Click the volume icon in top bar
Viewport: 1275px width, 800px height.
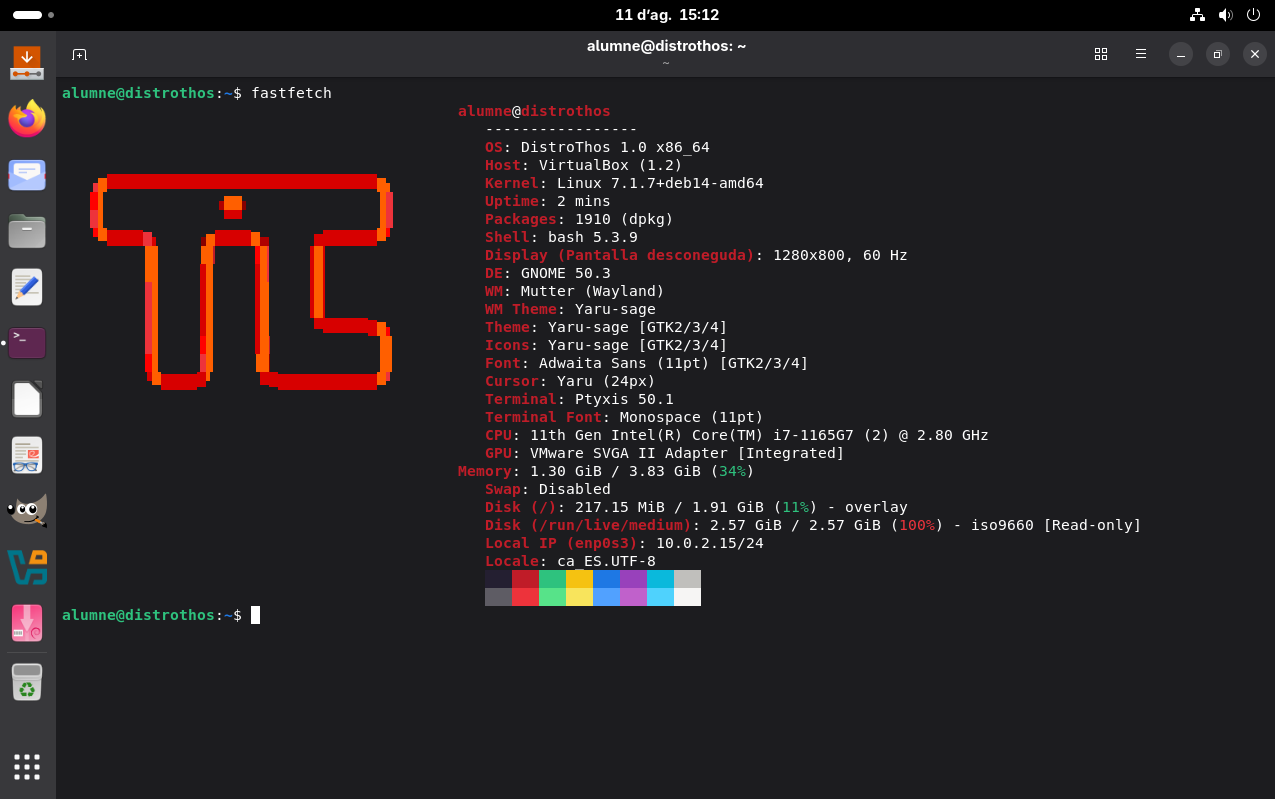pyautogui.click(x=1225, y=15)
